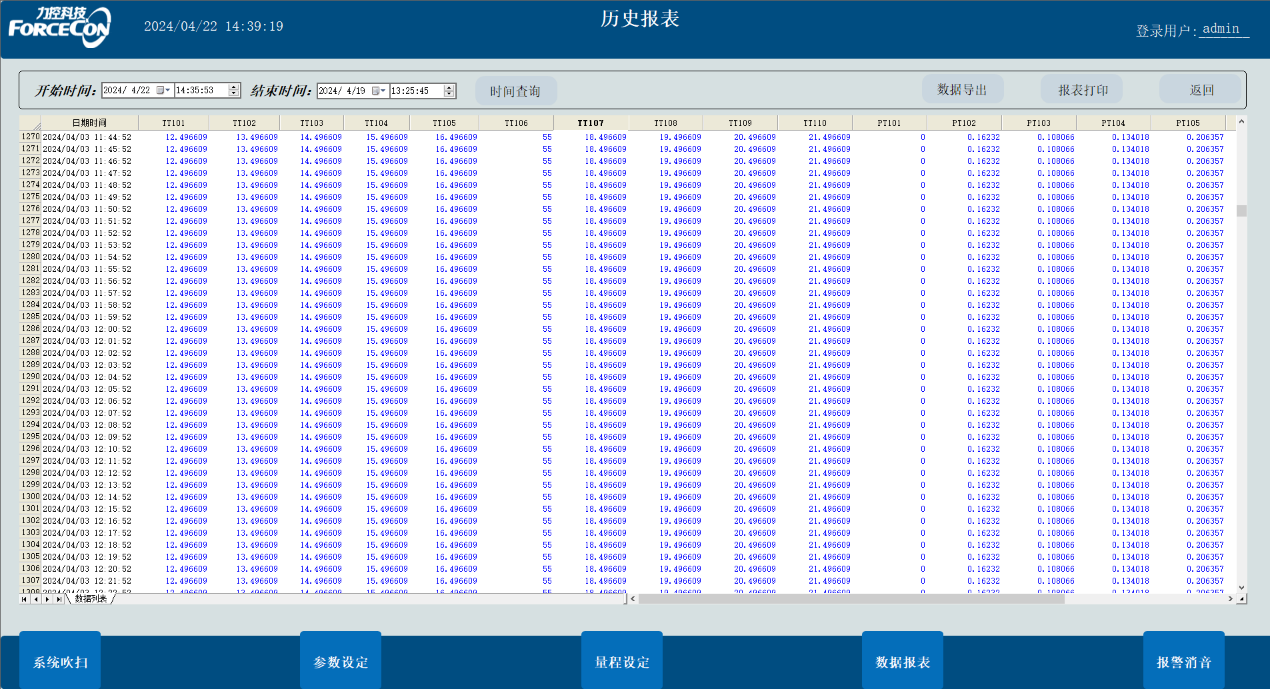Click next sheet navigation arrow
This screenshot has width=1270, height=689.
[x=47, y=599]
